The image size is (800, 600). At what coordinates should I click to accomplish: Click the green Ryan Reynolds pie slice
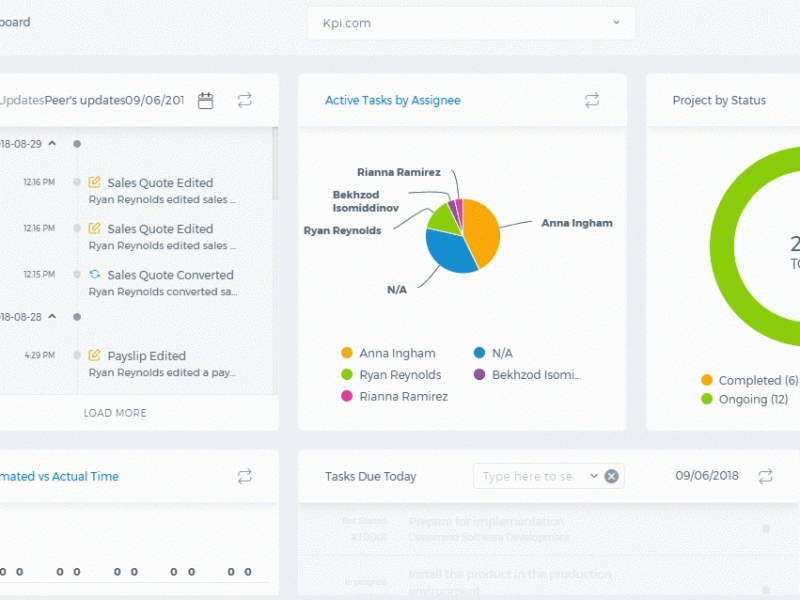tap(444, 220)
